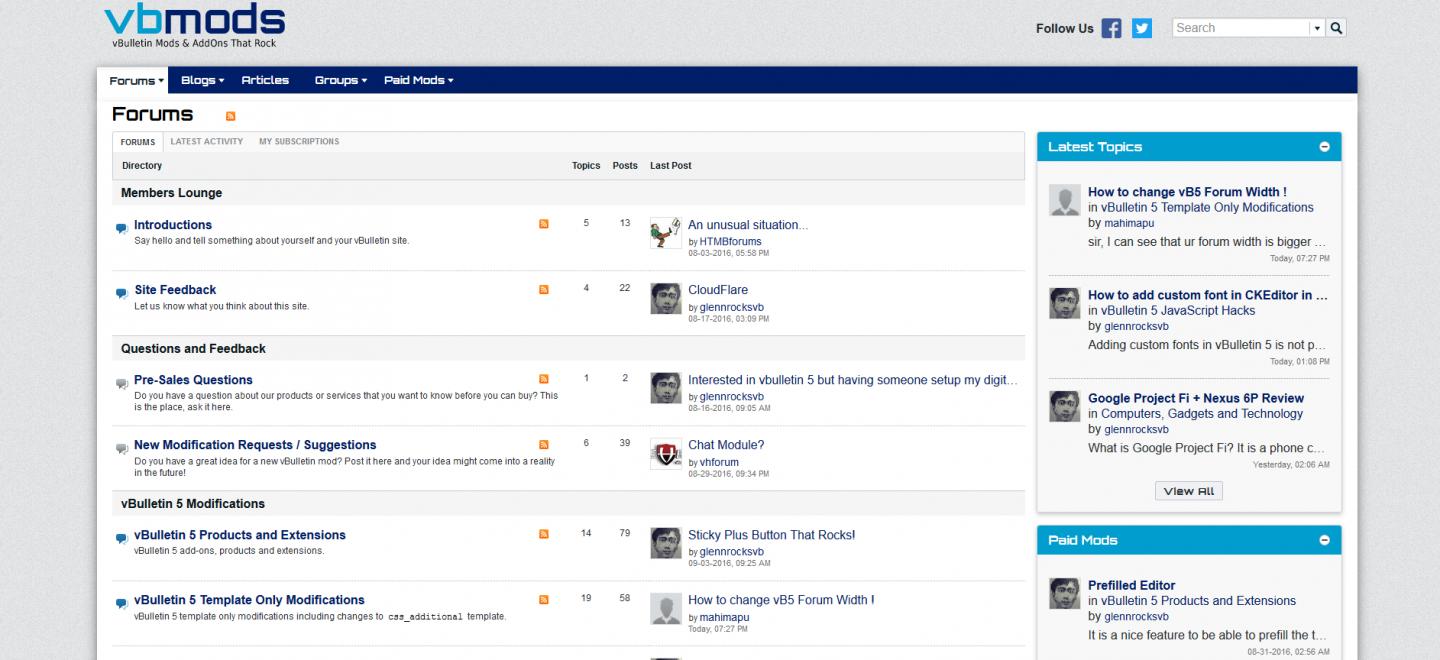
Task: Open New Modification Requests / Suggestions forum
Action: pyautogui.click(x=255, y=445)
